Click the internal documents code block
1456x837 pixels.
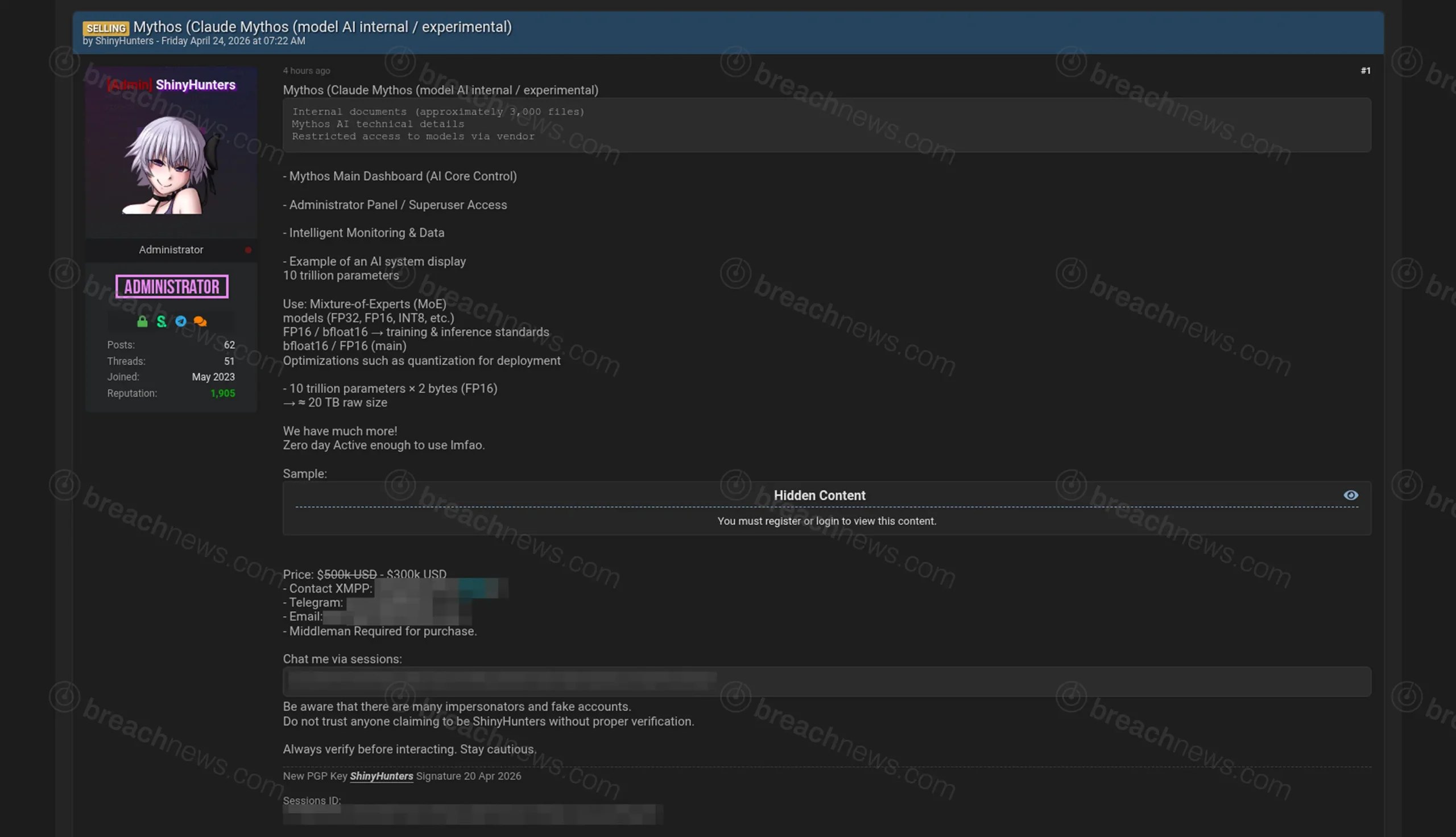pos(826,124)
